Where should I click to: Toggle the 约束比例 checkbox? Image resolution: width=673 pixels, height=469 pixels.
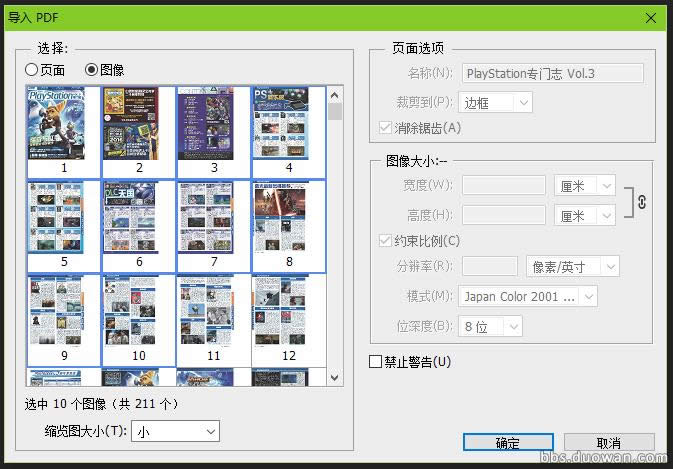(386, 241)
